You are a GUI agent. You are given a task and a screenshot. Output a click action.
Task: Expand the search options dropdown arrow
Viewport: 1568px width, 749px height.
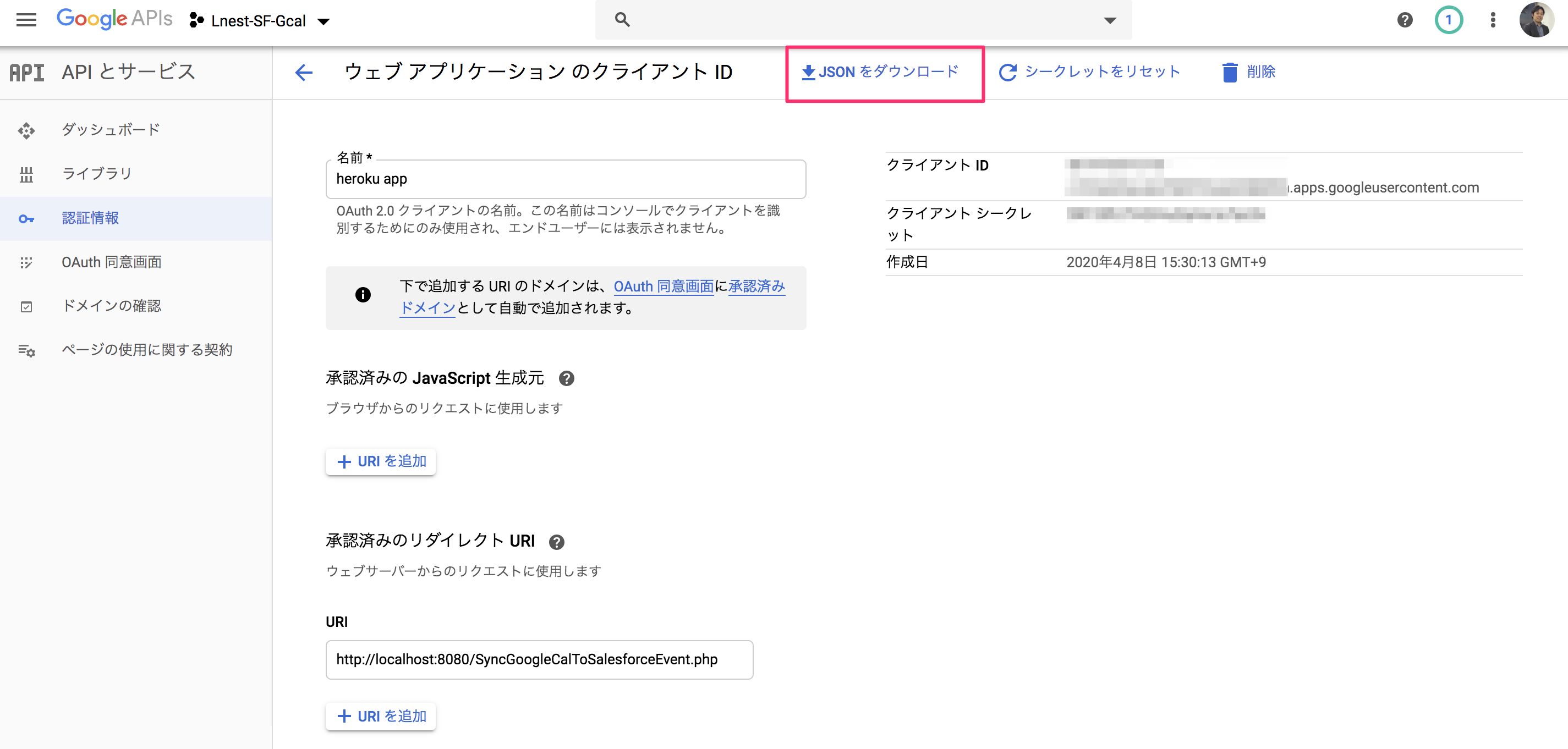[1110, 20]
